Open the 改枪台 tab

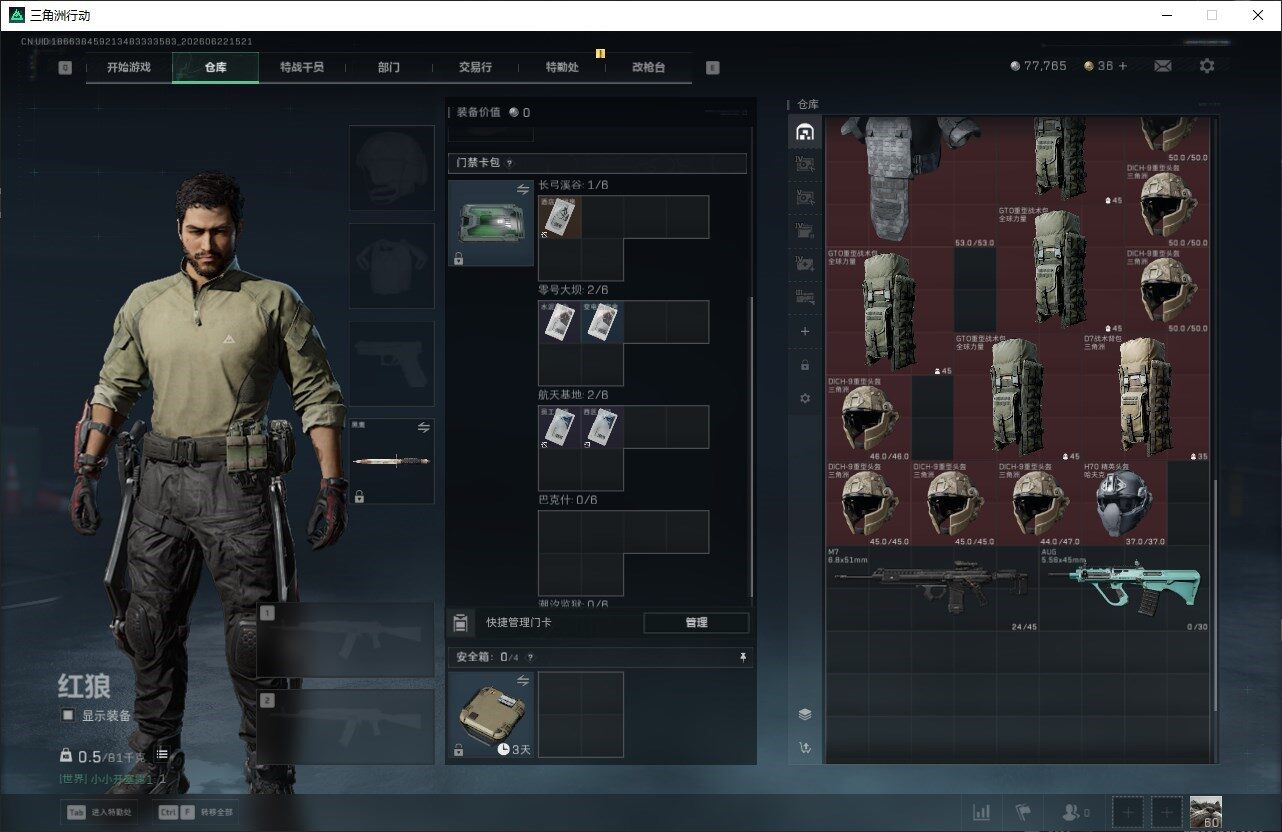click(648, 67)
